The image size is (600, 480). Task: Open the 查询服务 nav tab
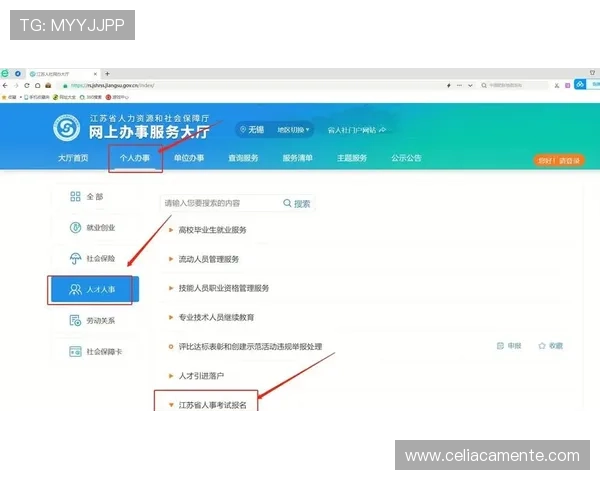243,158
